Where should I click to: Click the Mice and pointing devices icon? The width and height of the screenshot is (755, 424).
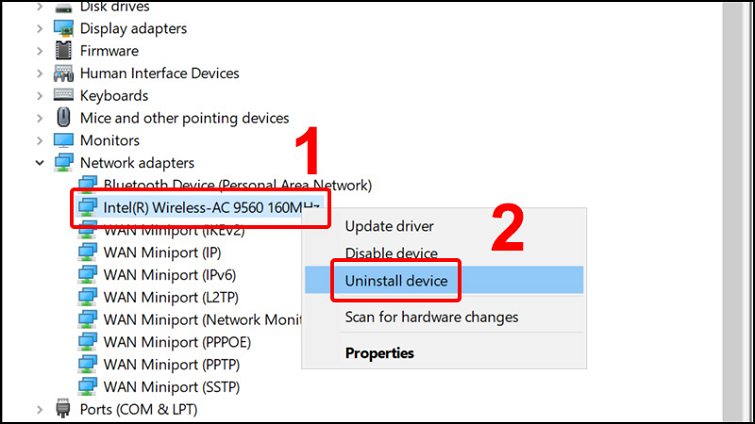click(63, 118)
